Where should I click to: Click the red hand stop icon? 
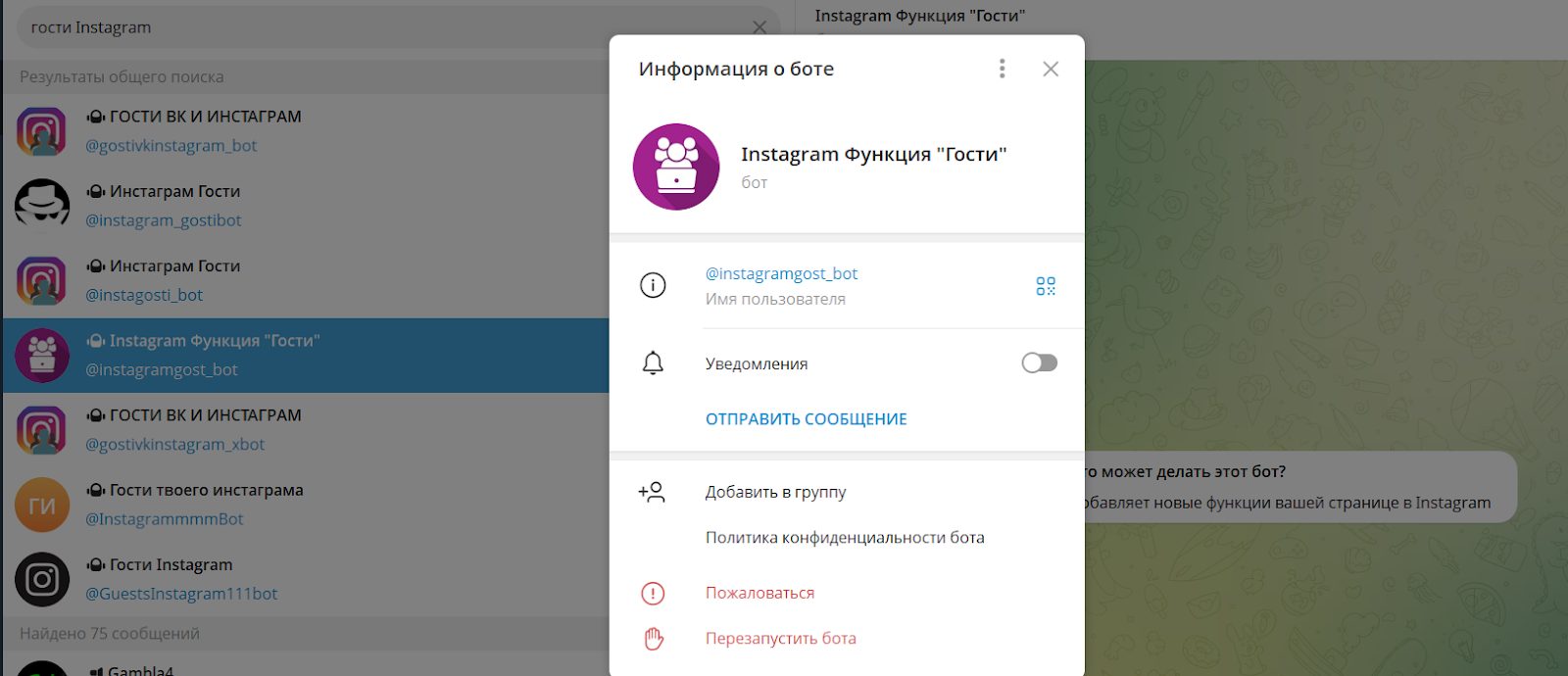(x=653, y=639)
